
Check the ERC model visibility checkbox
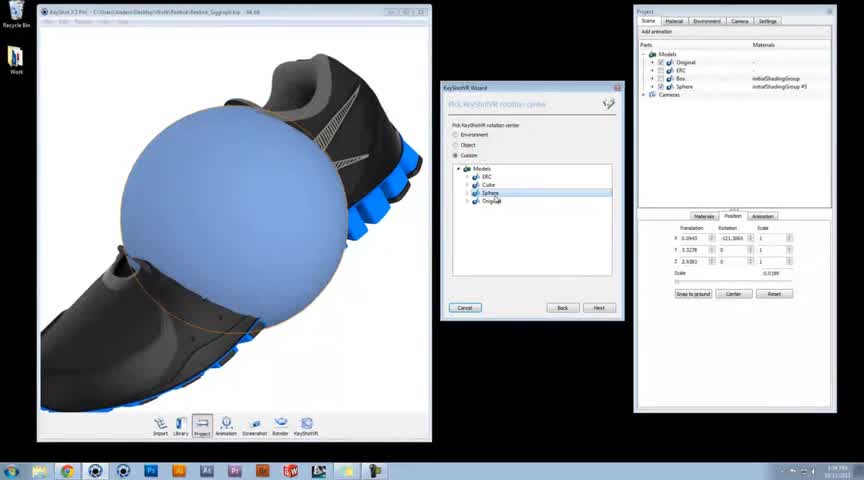tap(661, 71)
